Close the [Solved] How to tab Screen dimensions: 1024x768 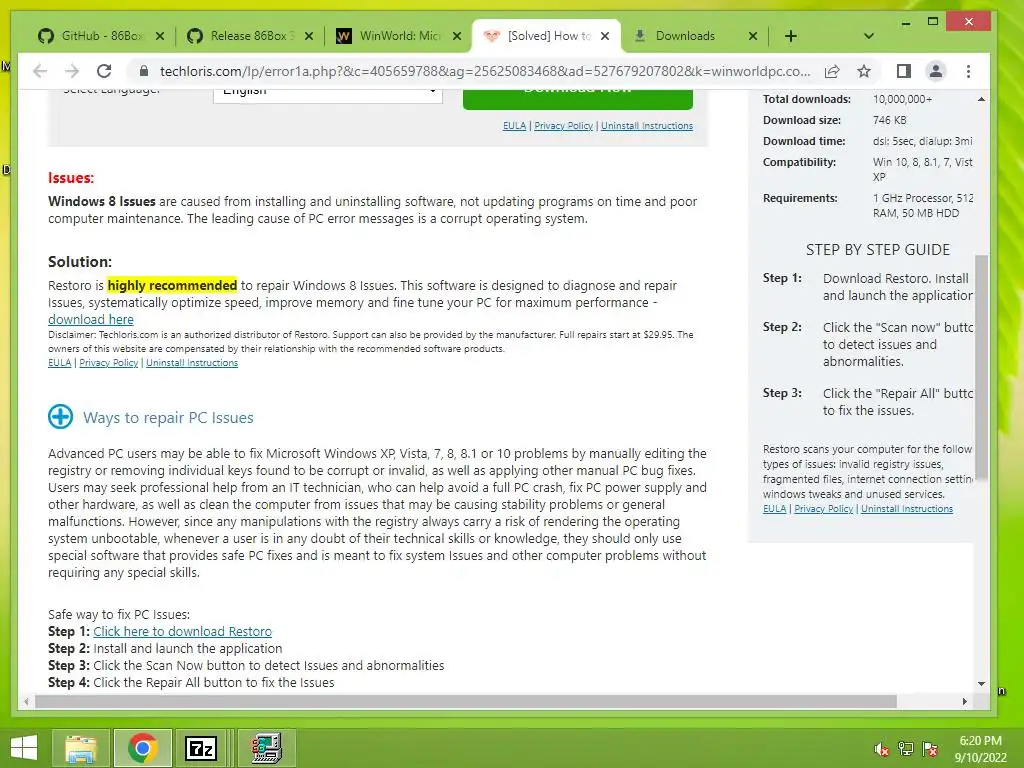[x=605, y=37]
